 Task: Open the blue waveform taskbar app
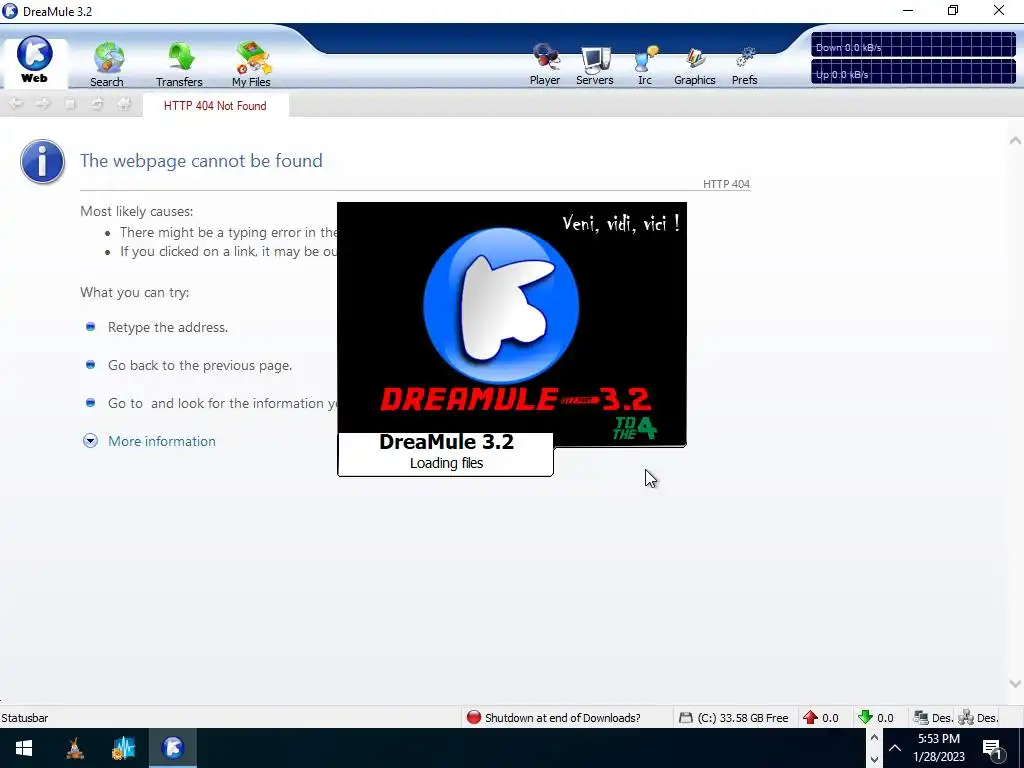coord(123,748)
